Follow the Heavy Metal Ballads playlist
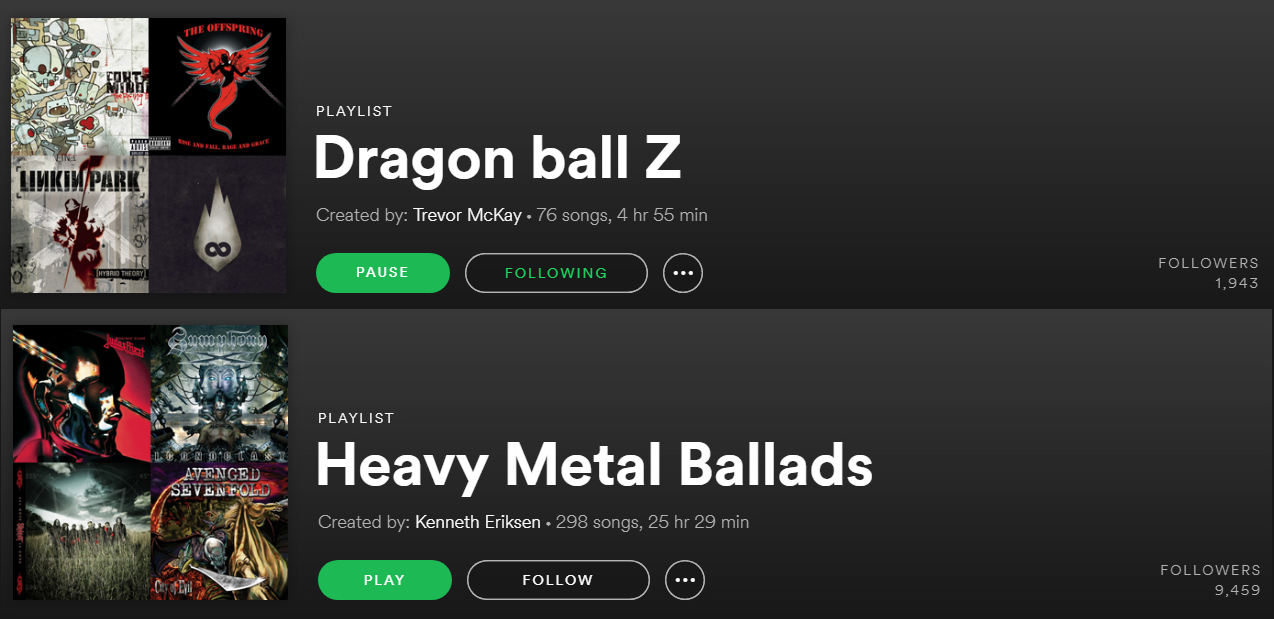This screenshot has height=619, width=1274. pos(558,580)
